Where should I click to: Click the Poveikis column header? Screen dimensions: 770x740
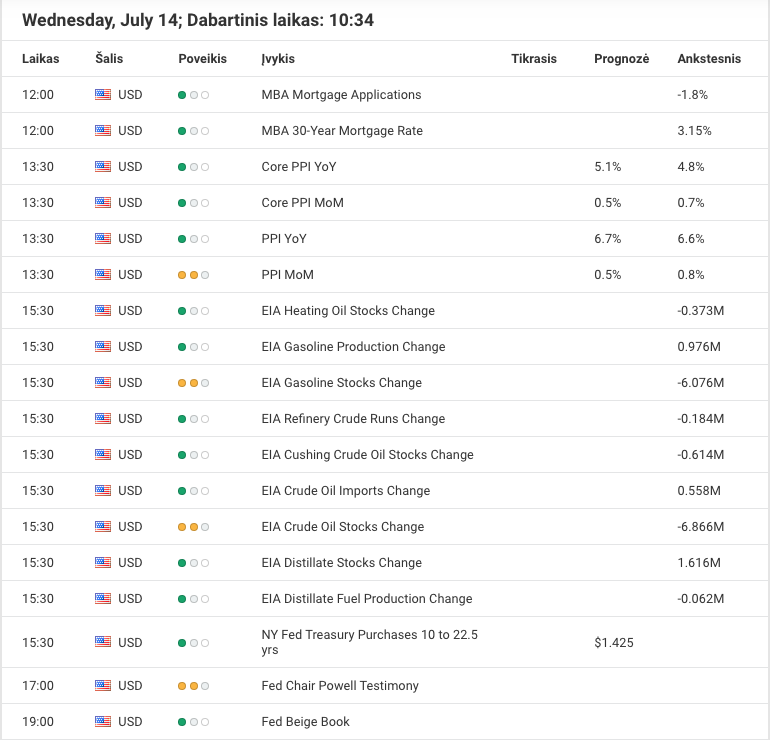pos(202,58)
